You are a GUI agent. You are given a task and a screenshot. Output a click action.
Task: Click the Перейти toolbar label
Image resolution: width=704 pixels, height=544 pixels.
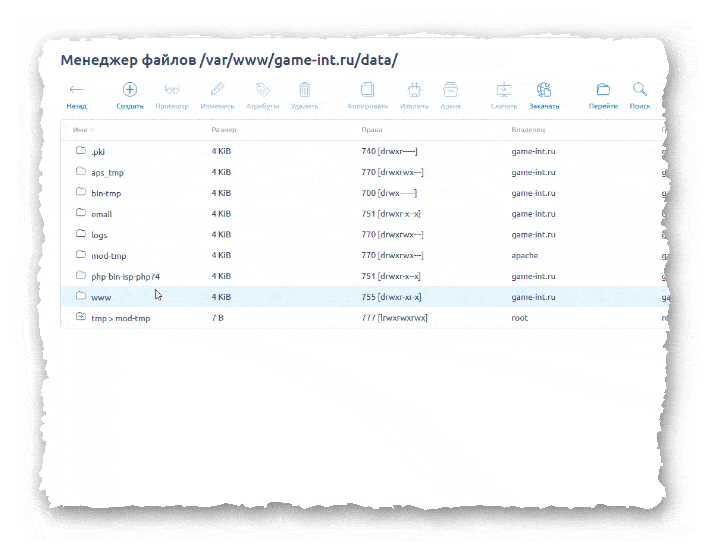tap(603, 106)
